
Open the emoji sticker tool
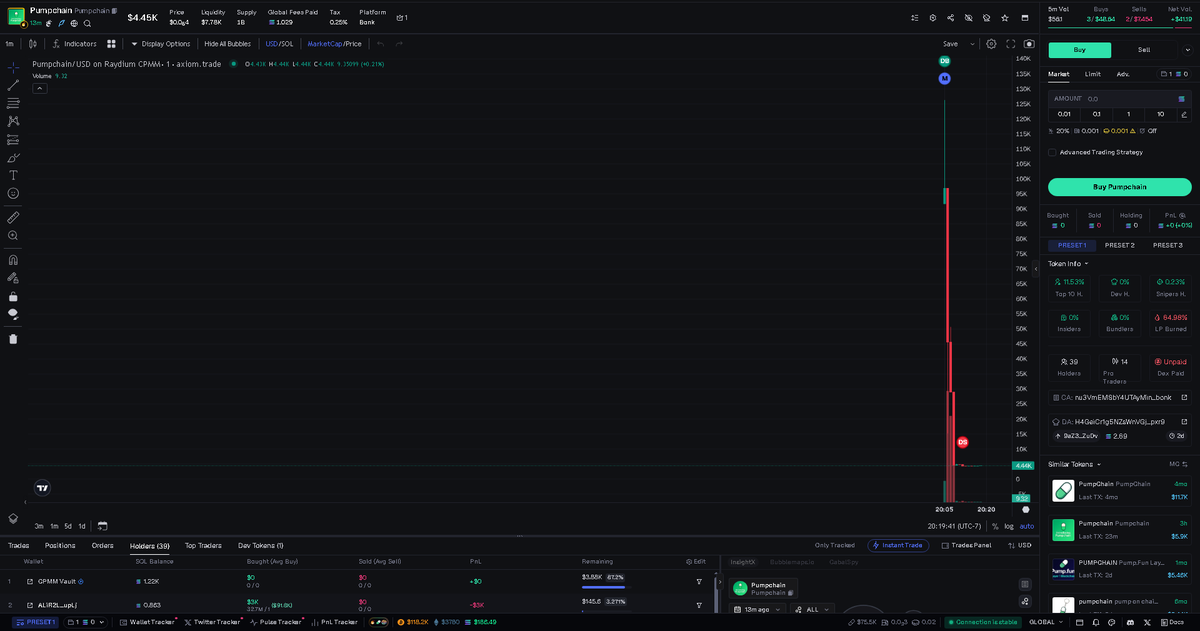coord(13,193)
